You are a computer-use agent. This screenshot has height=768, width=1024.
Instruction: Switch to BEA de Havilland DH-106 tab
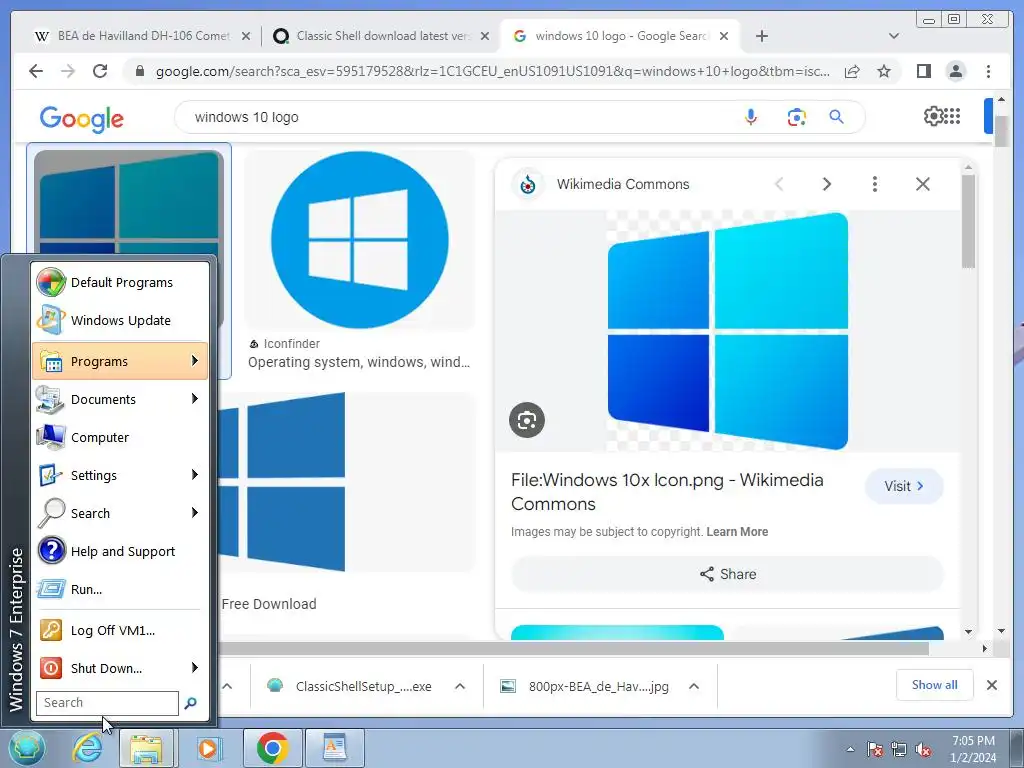tap(142, 36)
